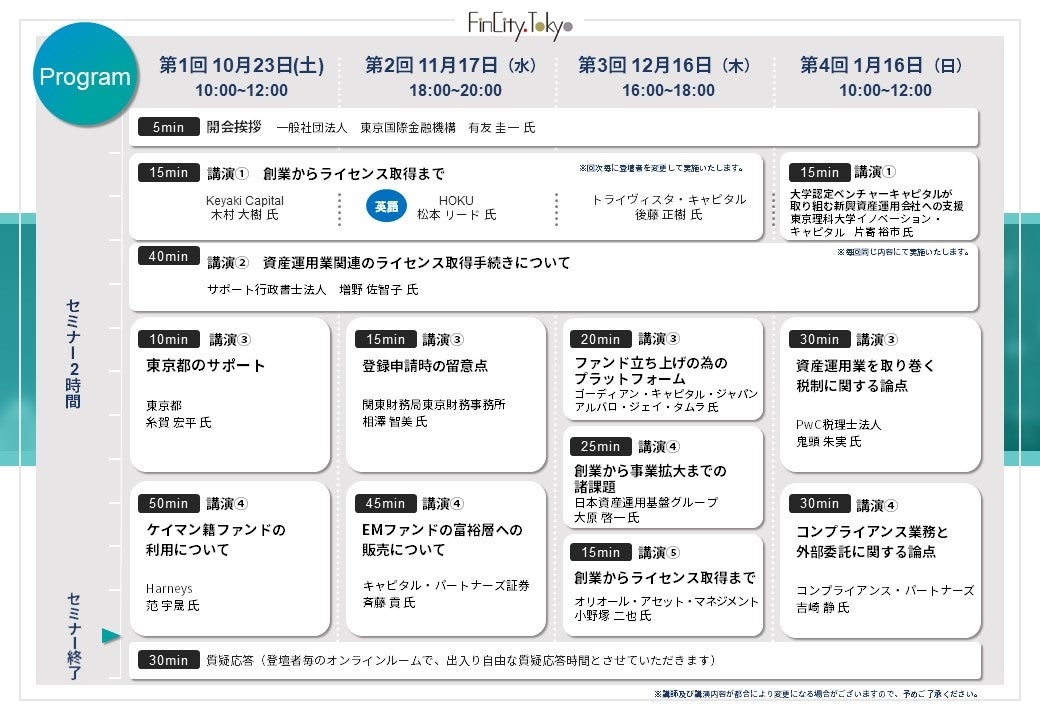The height and width of the screenshot is (720, 1040).
Task: Click the 16:00~18:00 time text
Action: [669, 91]
